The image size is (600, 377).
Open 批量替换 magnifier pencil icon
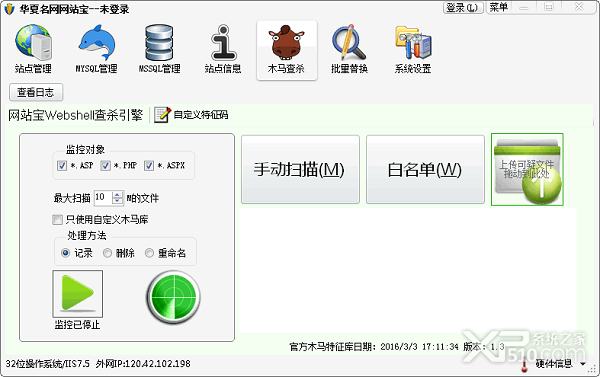349,49
